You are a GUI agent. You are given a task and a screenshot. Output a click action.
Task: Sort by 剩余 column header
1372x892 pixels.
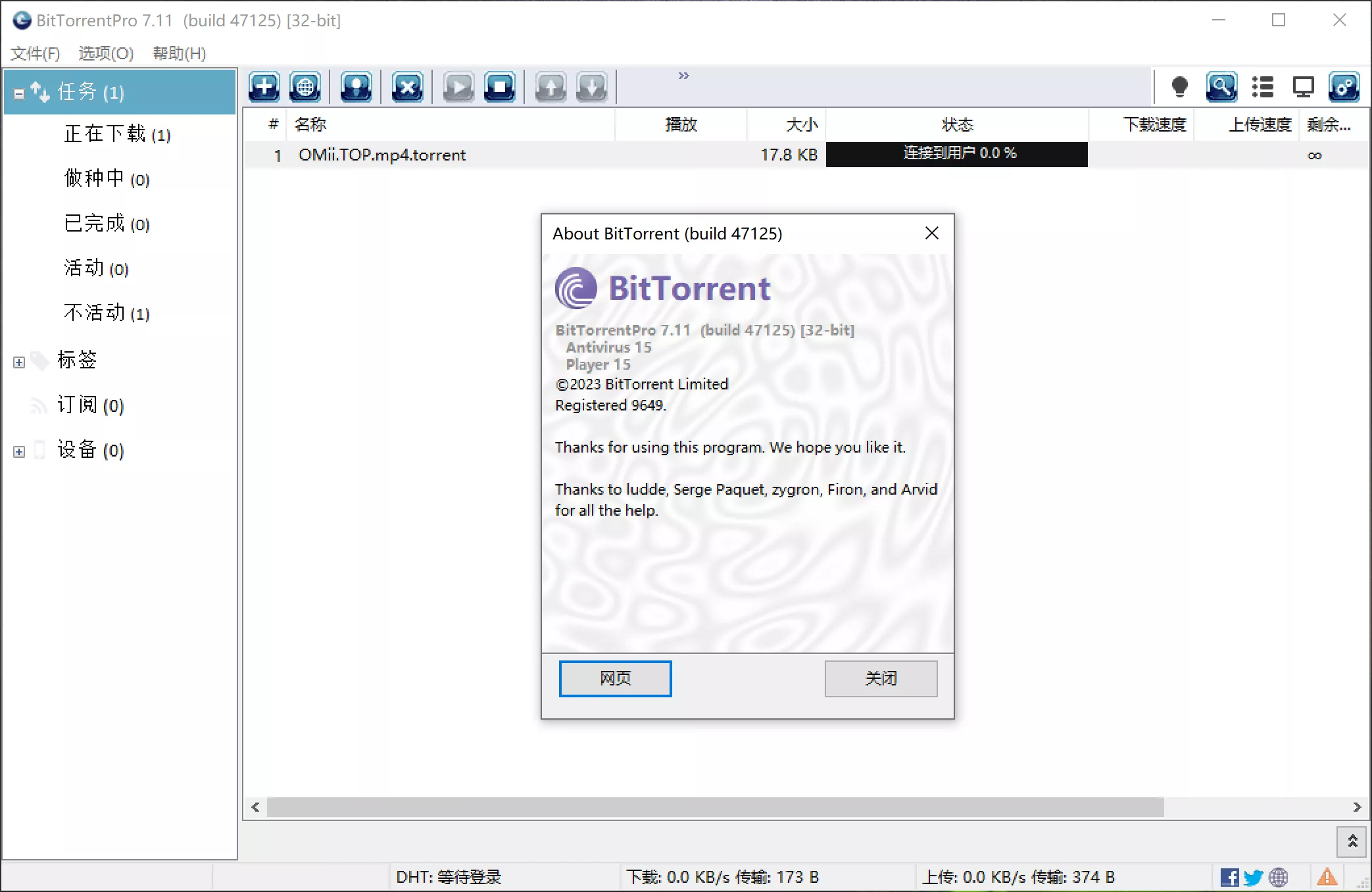1334,124
